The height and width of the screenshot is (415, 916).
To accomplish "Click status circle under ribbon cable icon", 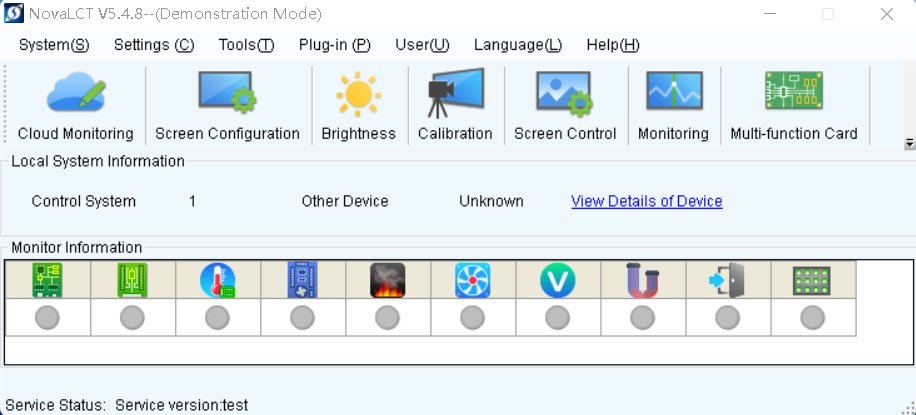I will (643, 318).
